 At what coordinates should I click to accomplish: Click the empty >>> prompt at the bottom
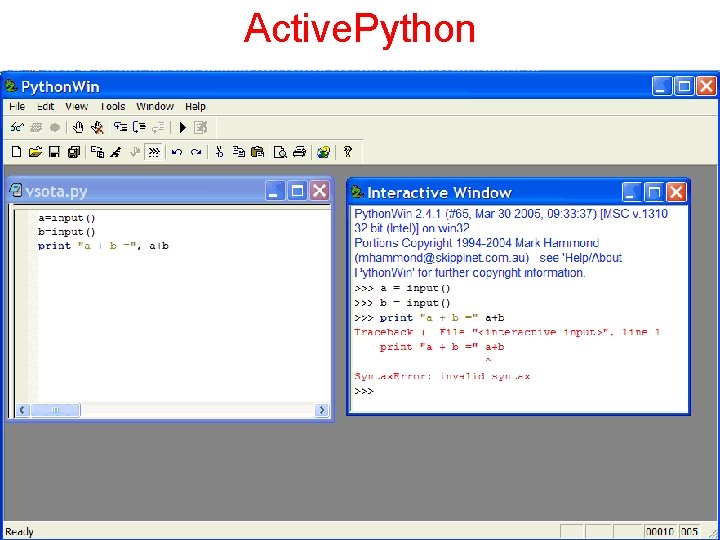(364, 391)
